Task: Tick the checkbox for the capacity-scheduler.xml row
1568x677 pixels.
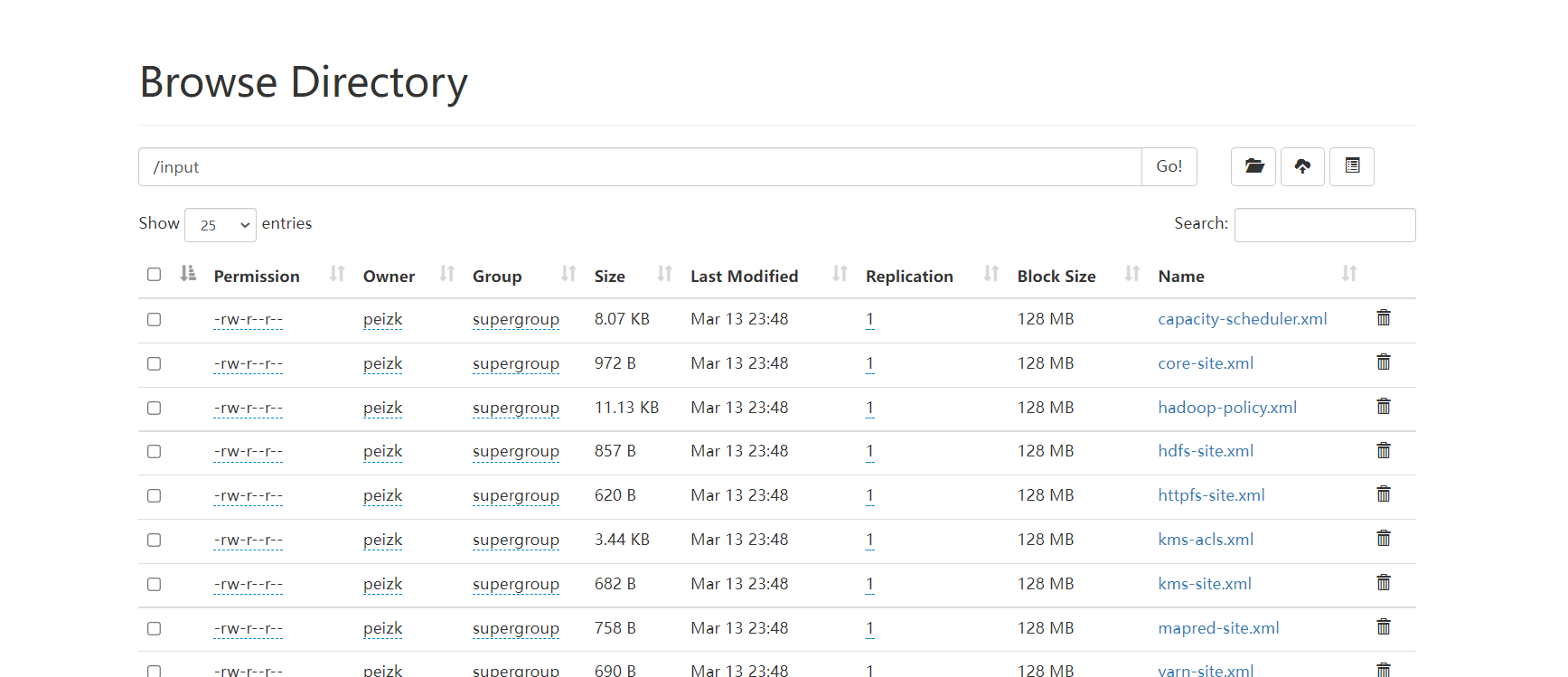Action: [155, 320]
